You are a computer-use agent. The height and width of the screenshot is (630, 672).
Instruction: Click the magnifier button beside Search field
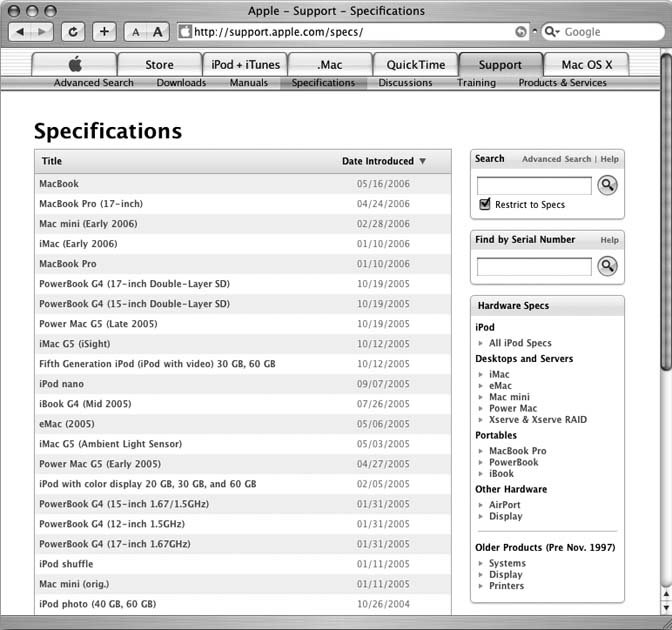click(x=607, y=185)
